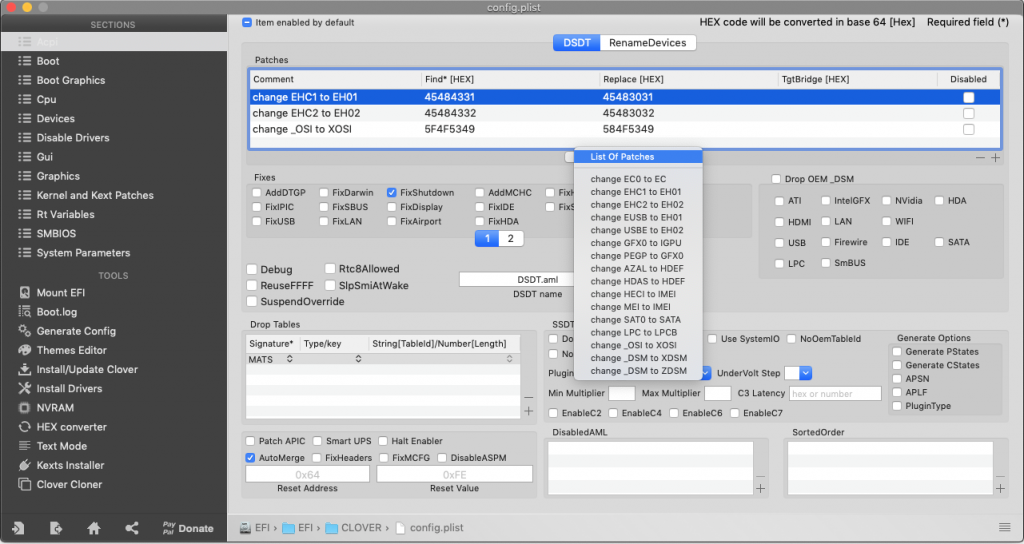Viewport: 1024px width, 544px height.
Task: Remove selected patch with minus button
Action: point(980,157)
